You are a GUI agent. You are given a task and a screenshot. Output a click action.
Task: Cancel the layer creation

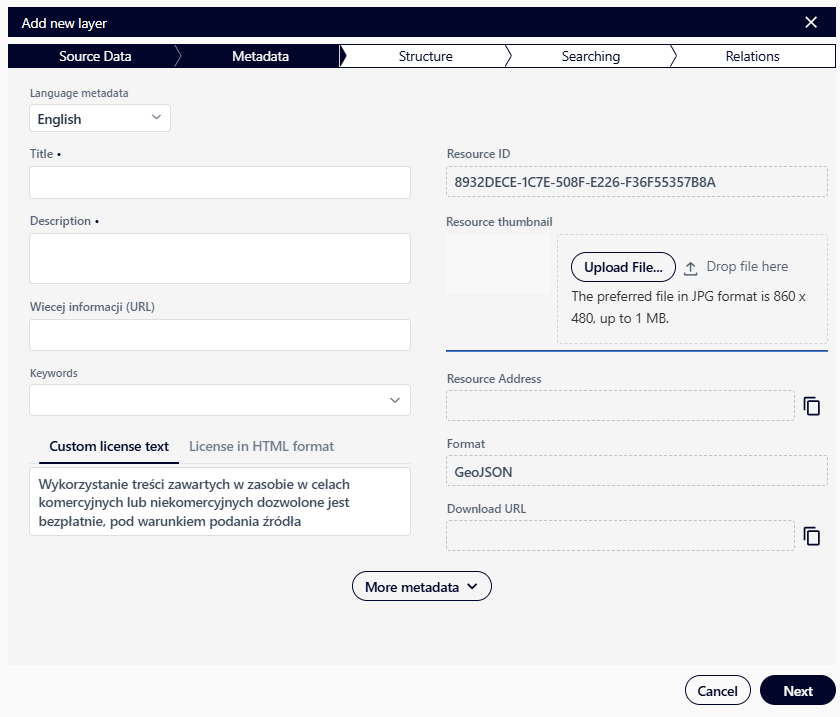(717, 690)
